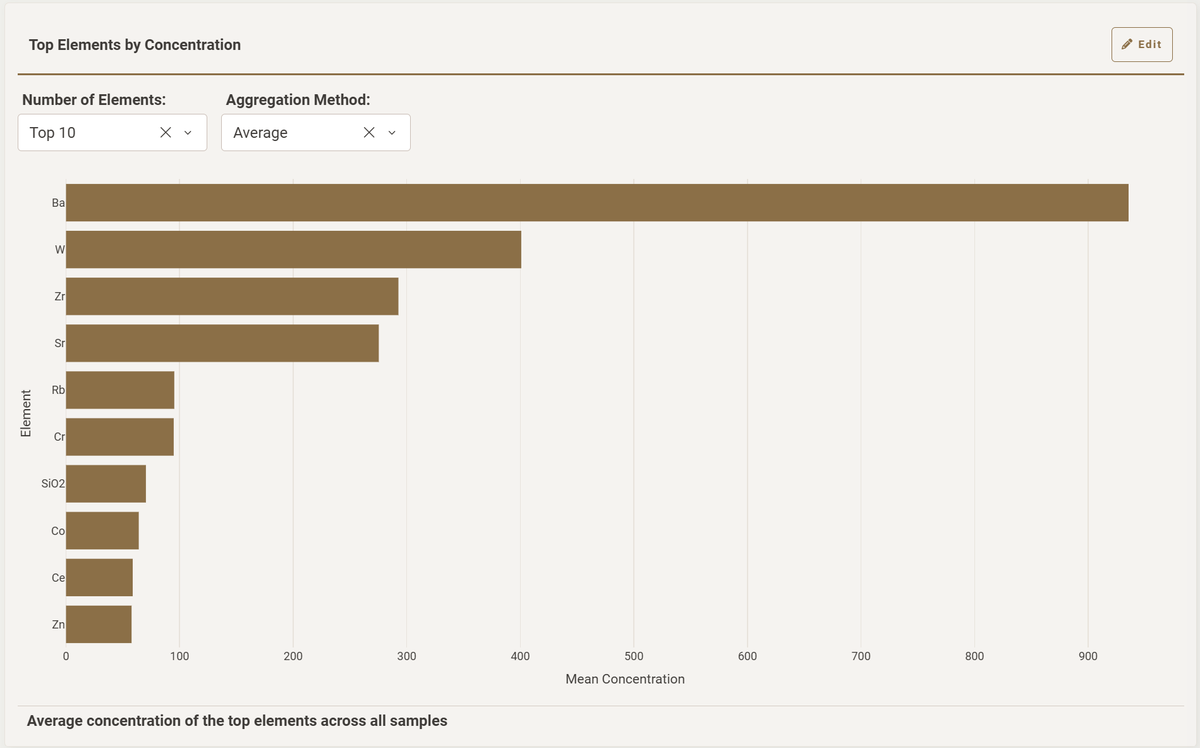
Task: Click the pencil icon on the Edit button
Action: coord(1126,44)
